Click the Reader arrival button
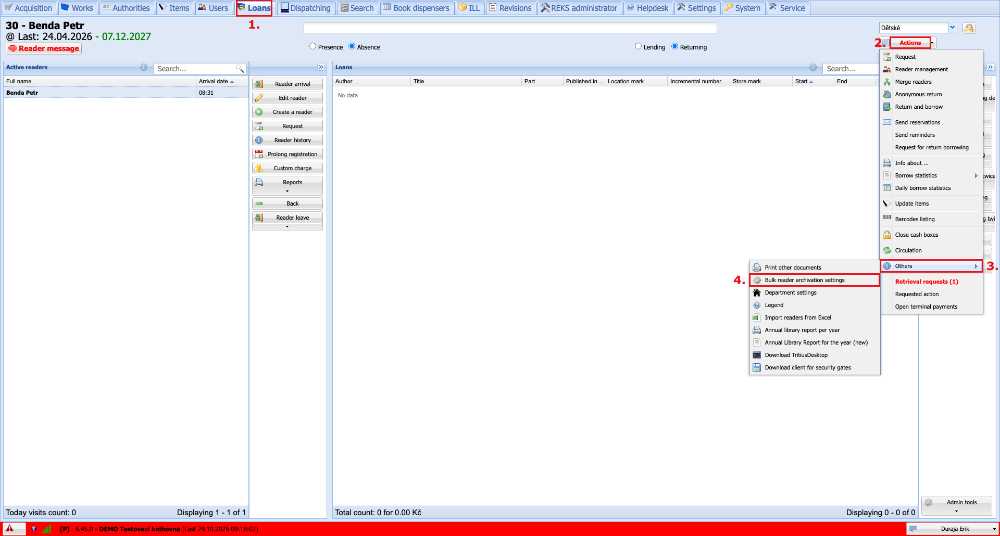 (x=288, y=84)
